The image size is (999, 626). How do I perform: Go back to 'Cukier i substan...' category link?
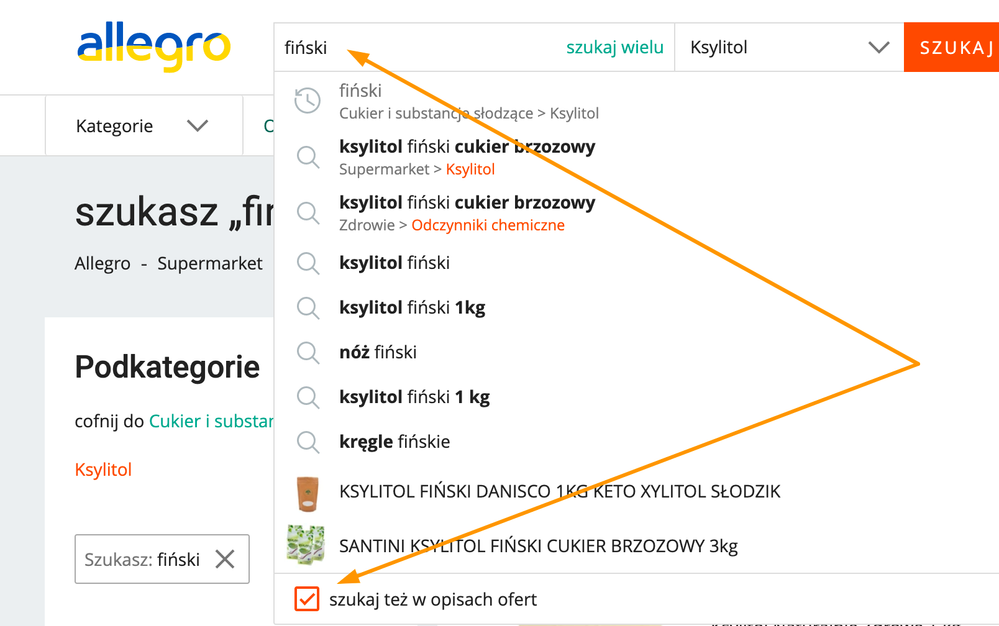(x=211, y=421)
